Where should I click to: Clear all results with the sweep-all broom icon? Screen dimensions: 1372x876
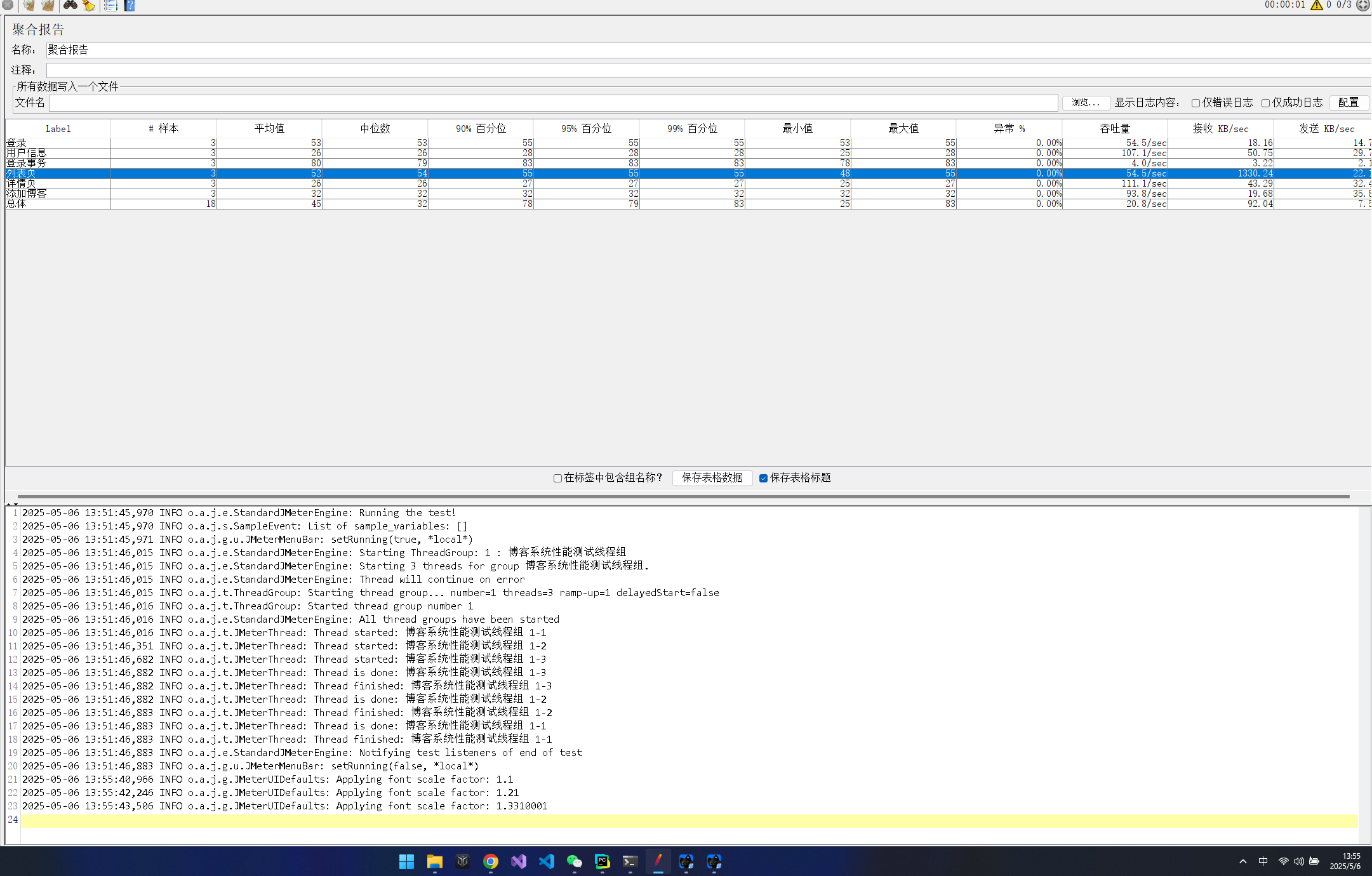click(48, 5)
